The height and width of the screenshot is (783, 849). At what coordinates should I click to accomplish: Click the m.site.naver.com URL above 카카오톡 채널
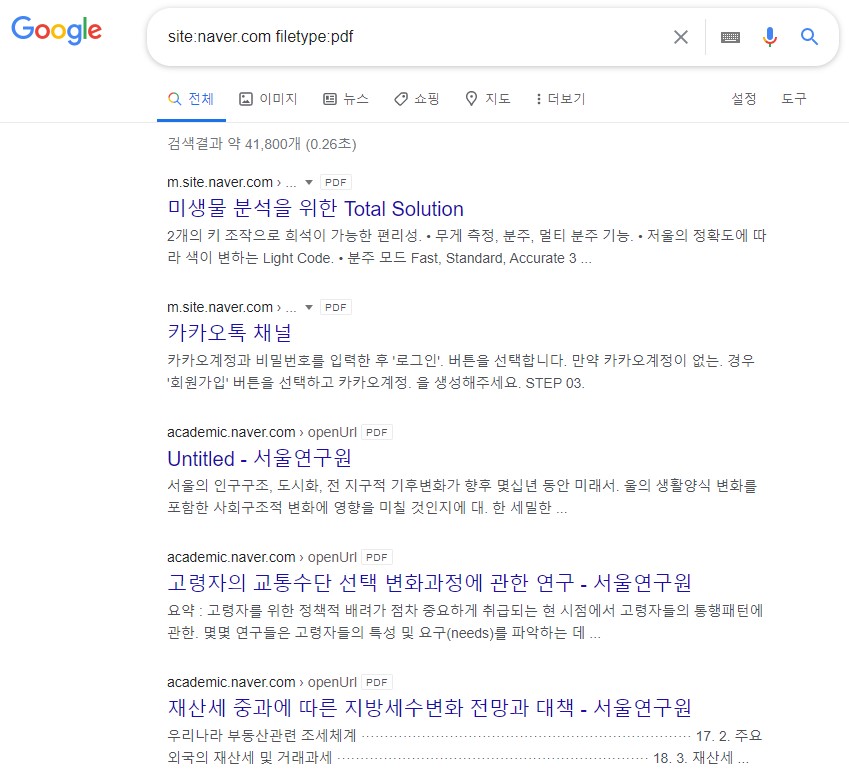[x=232, y=308]
